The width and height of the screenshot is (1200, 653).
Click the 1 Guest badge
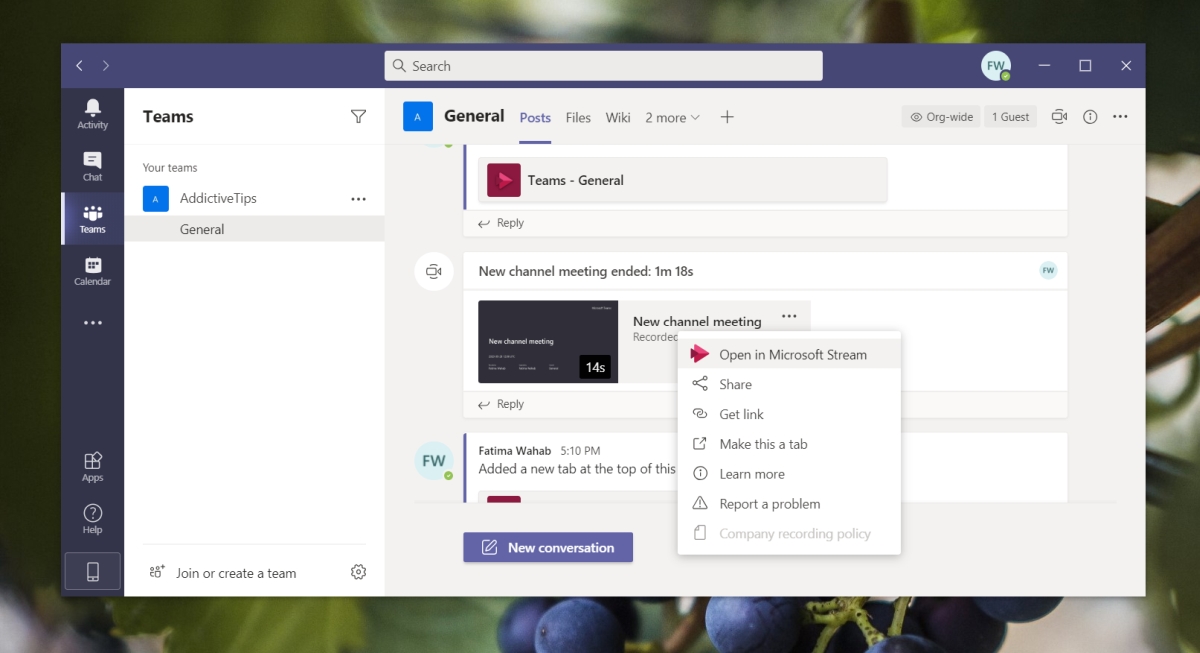[x=1010, y=117]
